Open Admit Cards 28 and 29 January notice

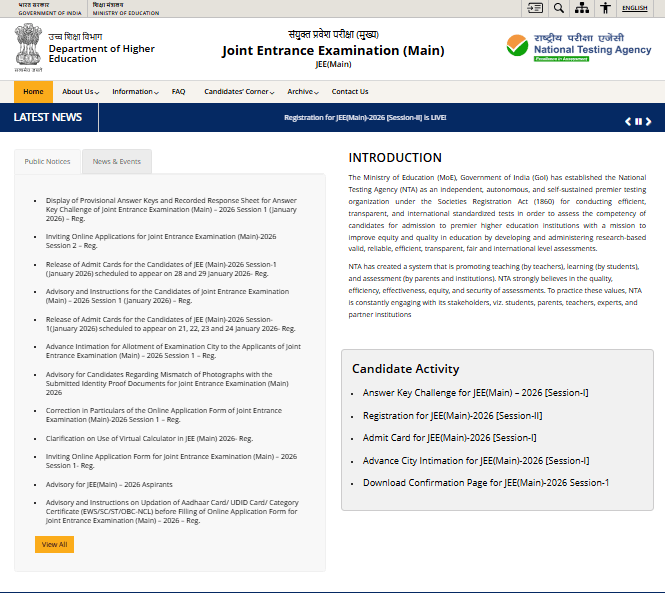point(161,269)
